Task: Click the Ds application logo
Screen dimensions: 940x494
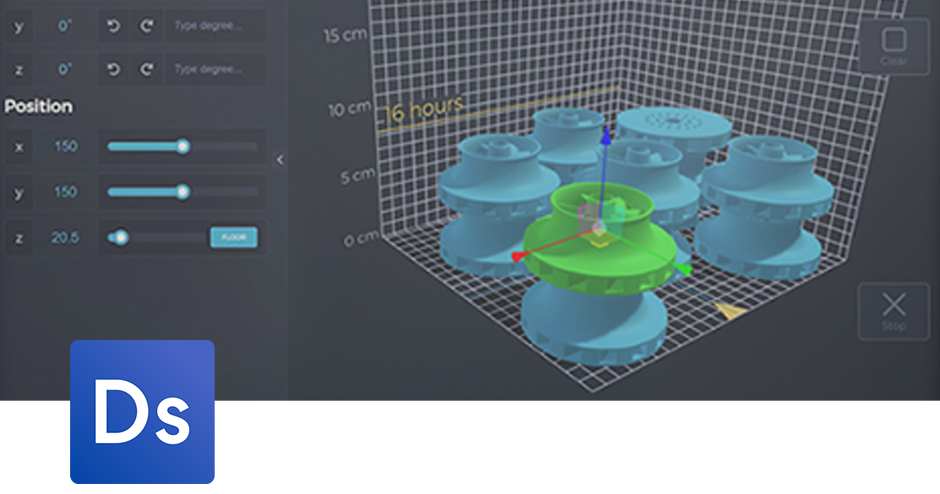Action: pyautogui.click(x=142, y=411)
